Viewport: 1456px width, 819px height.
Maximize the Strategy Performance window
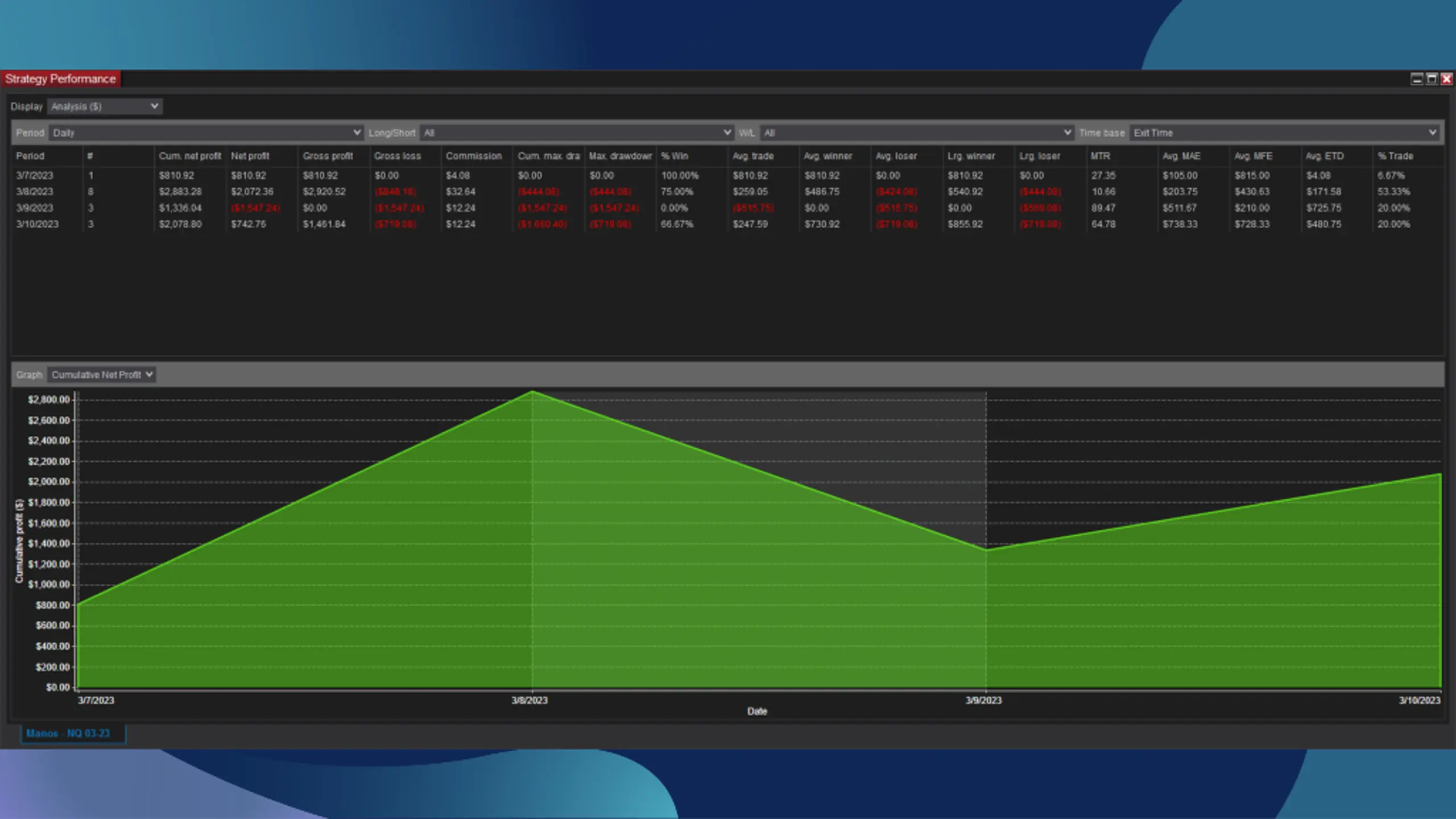pos(1432,78)
